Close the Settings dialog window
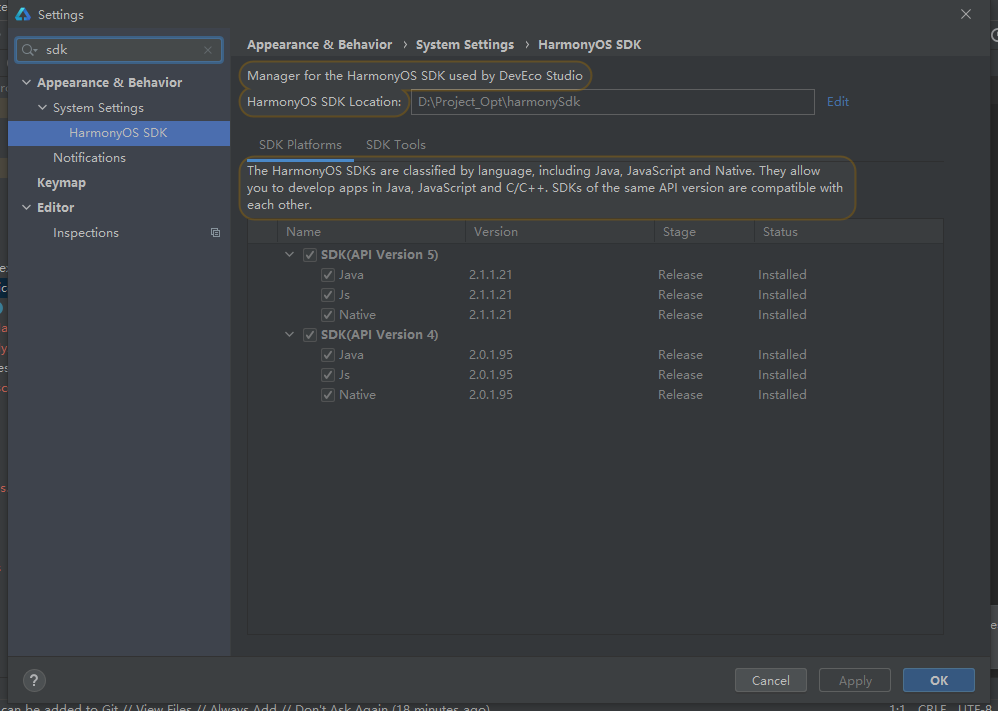 click(966, 14)
